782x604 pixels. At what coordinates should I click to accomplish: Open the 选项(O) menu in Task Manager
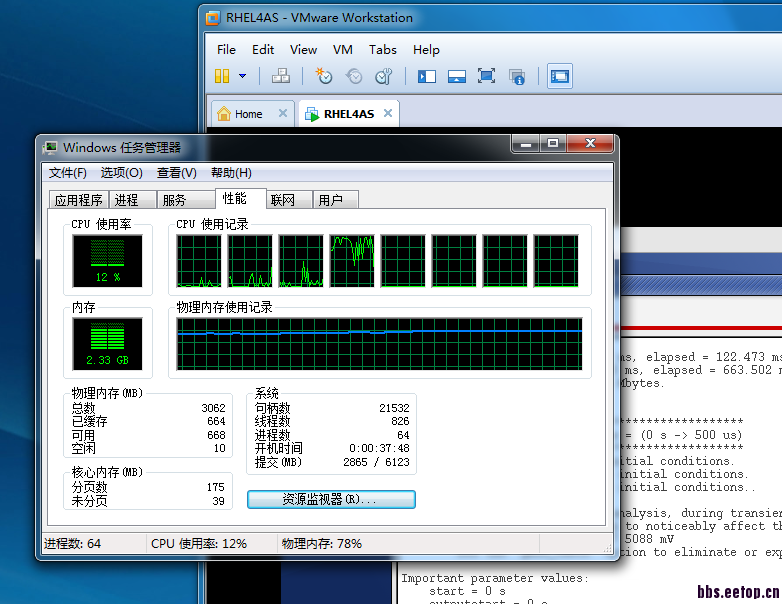click(x=121, y=173)
